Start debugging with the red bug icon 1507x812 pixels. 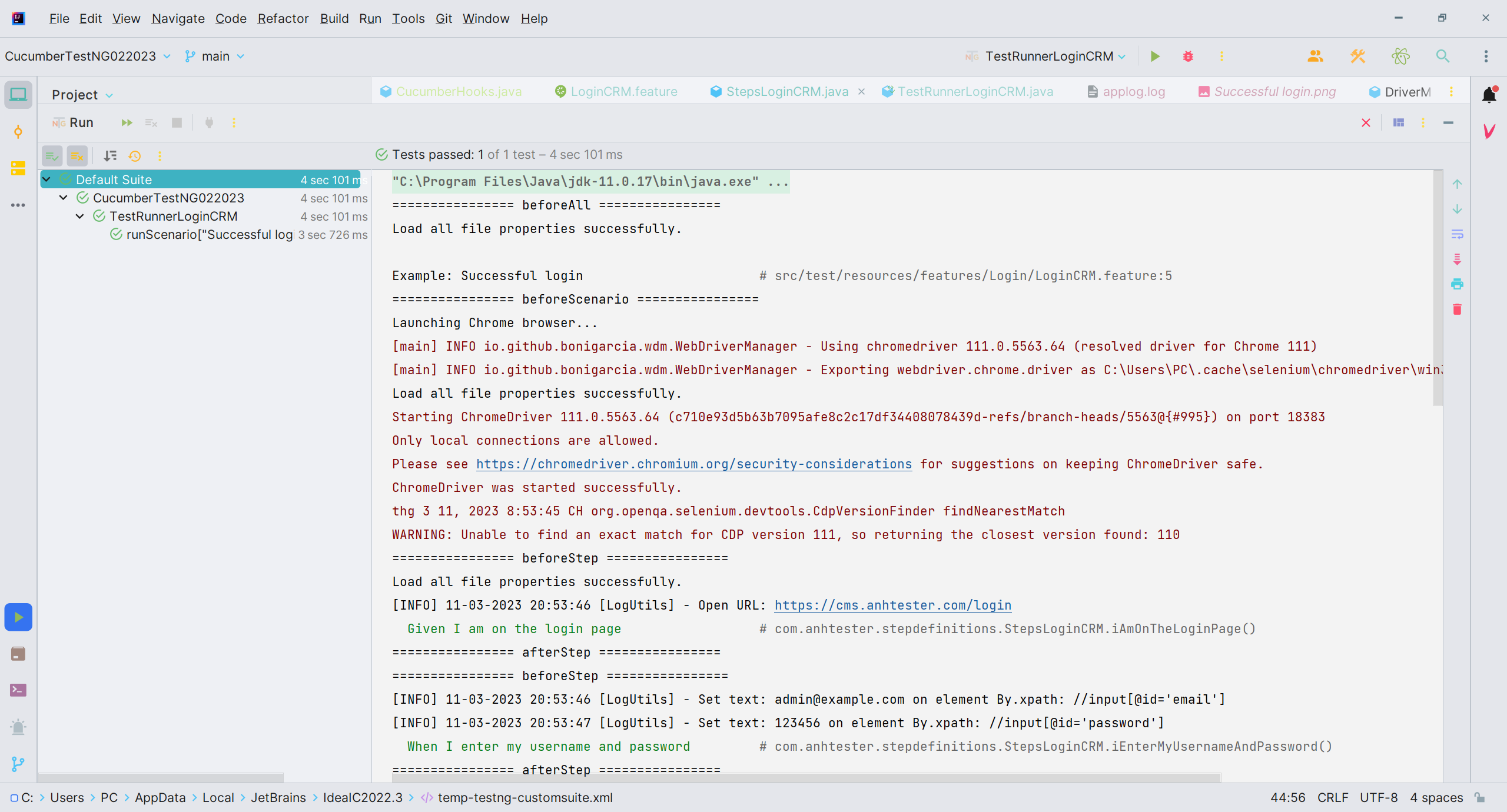pyautogui.click(x=1188, y=56)
